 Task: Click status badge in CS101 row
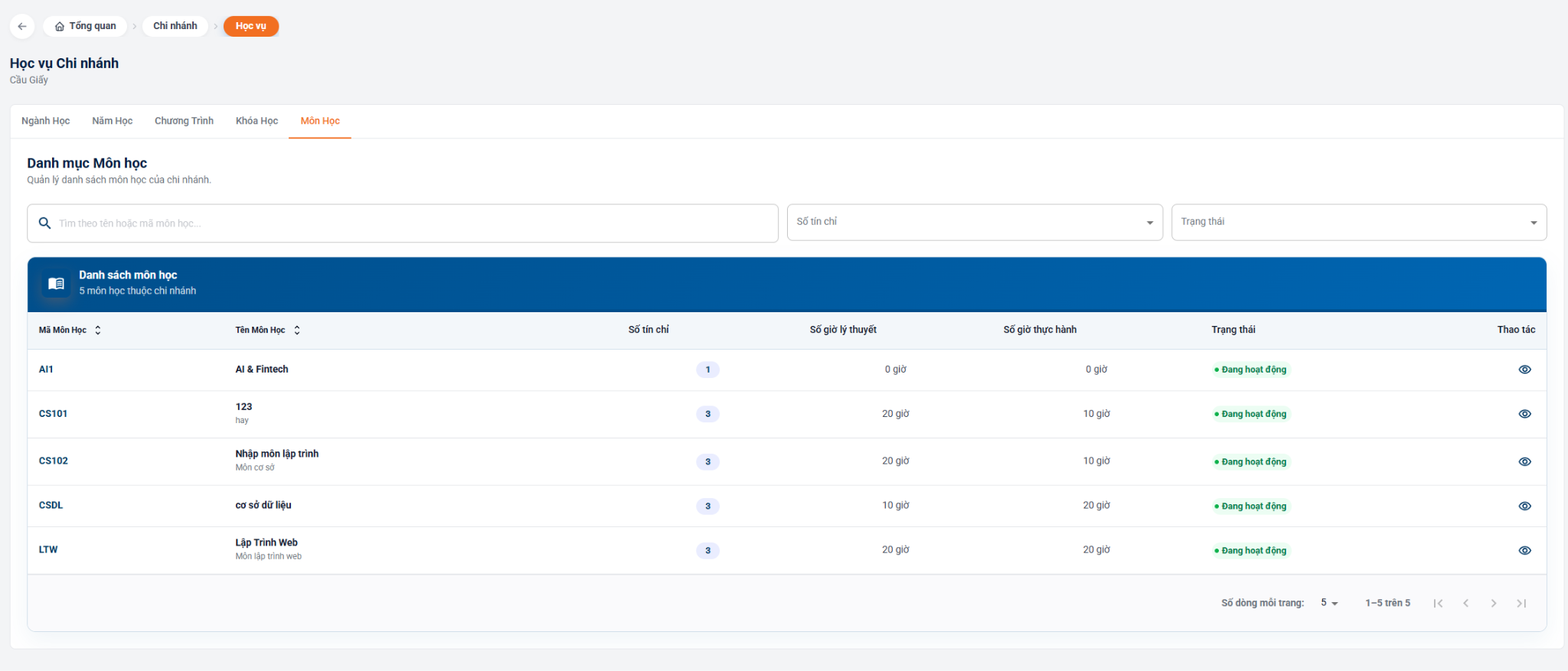coord(1251,414)
